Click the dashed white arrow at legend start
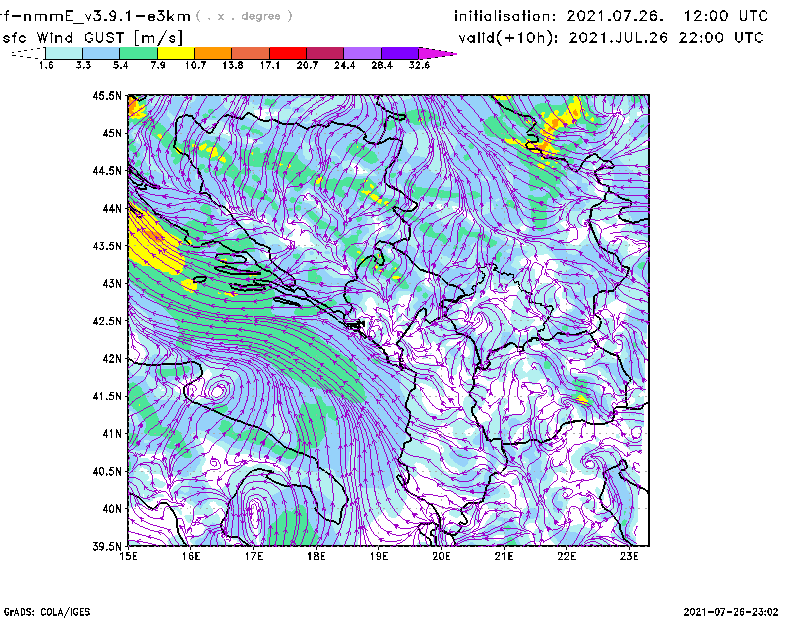Viewport: 800px width, 618px height. [28, 53]
